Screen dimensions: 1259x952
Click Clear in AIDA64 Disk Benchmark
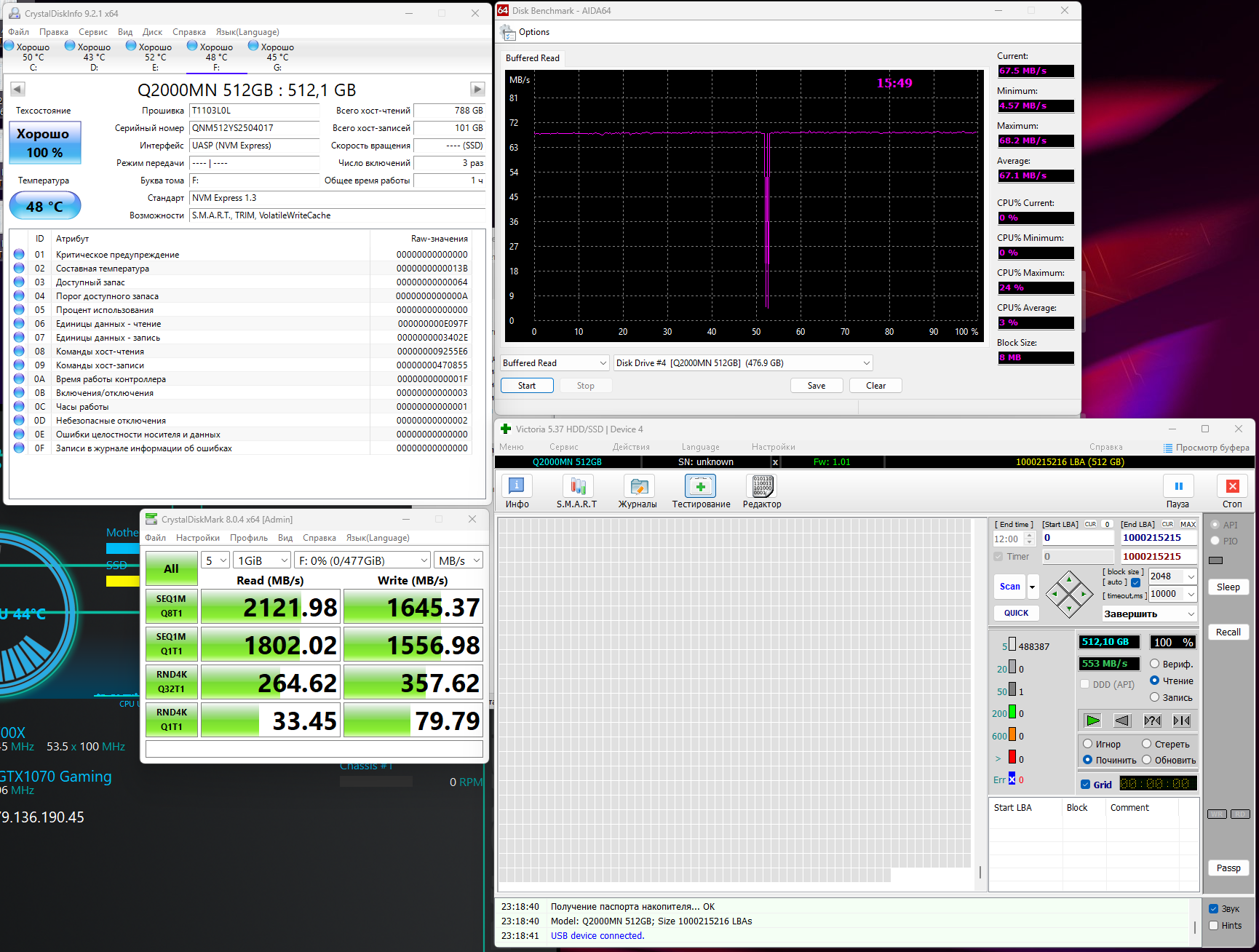coord(875,386)
